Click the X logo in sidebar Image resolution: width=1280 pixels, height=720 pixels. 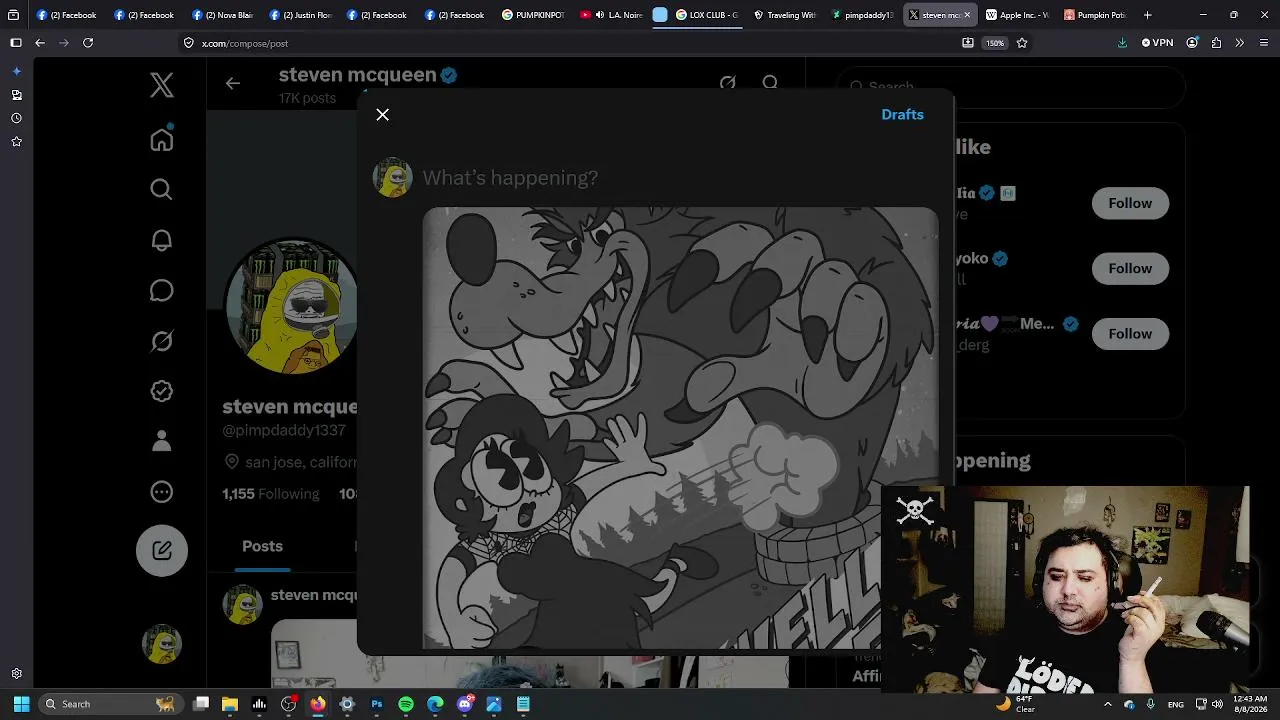tap(162, 85)
